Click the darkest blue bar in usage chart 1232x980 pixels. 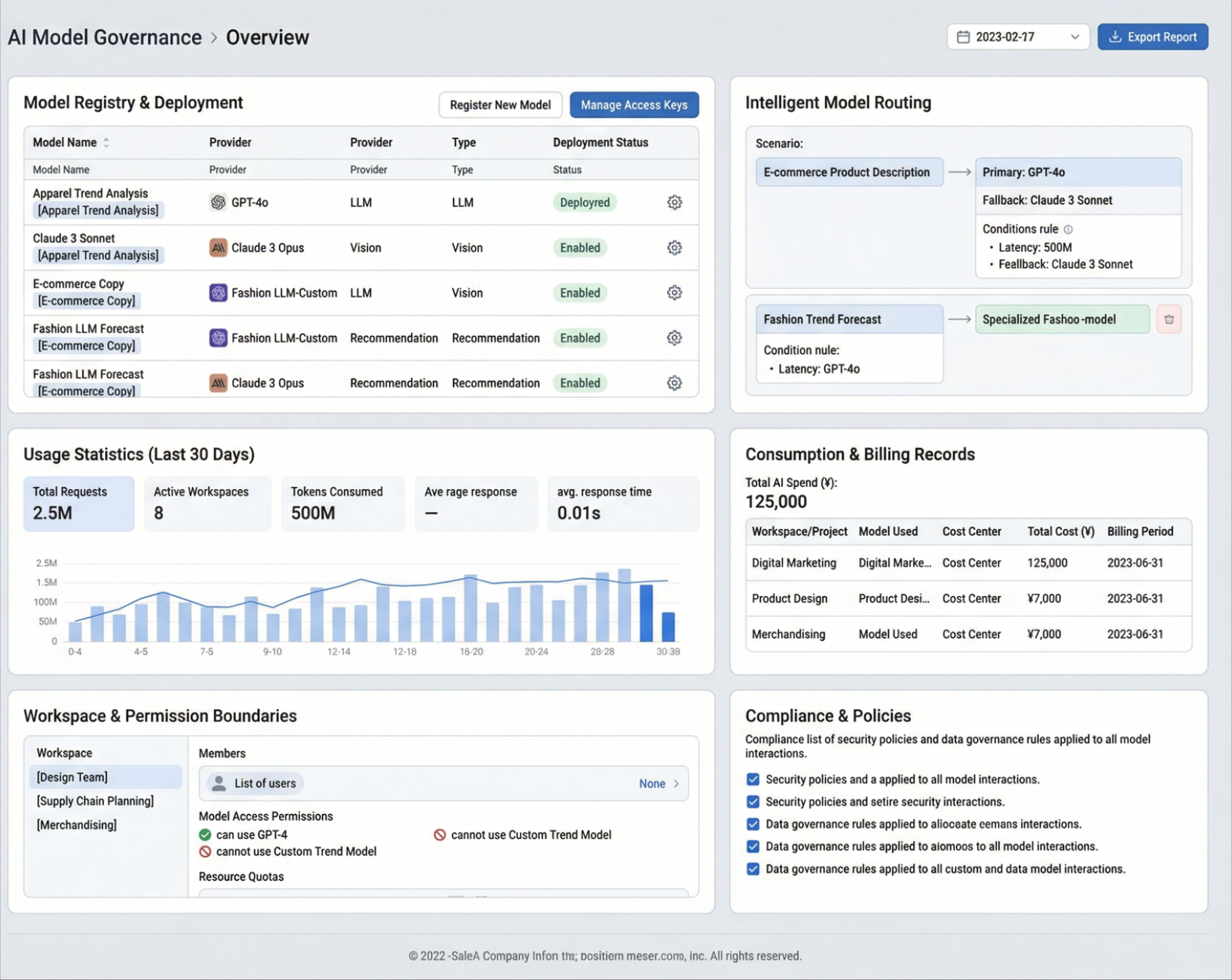[x=646, y=612]
